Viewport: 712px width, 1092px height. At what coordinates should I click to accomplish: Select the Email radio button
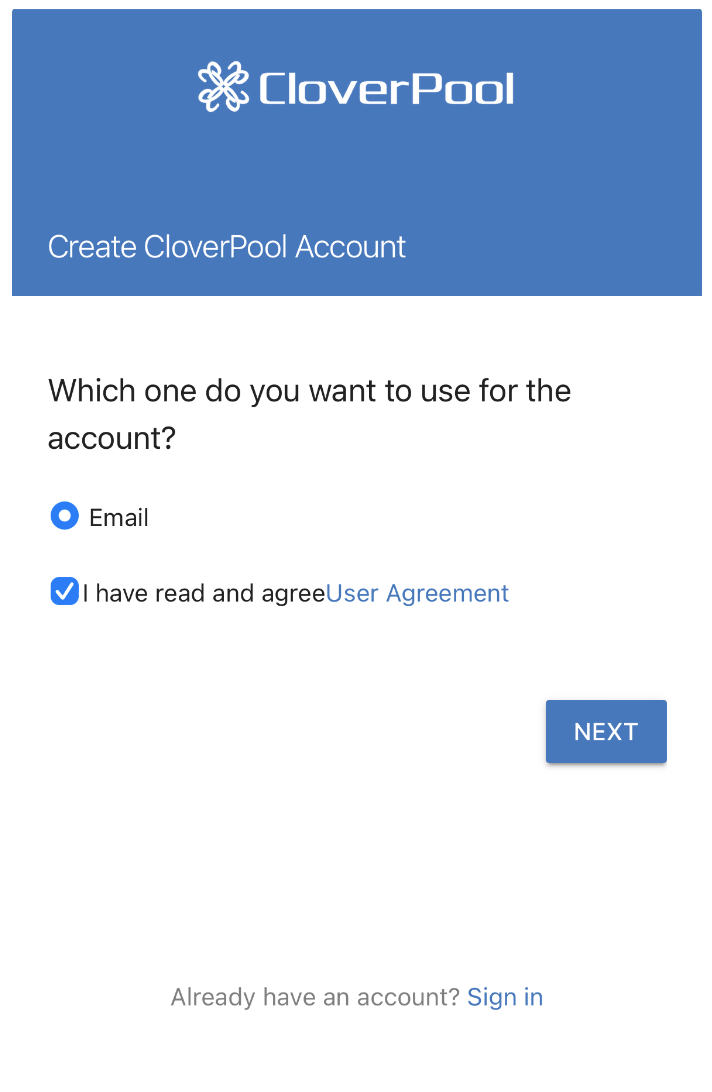(65, 516)
